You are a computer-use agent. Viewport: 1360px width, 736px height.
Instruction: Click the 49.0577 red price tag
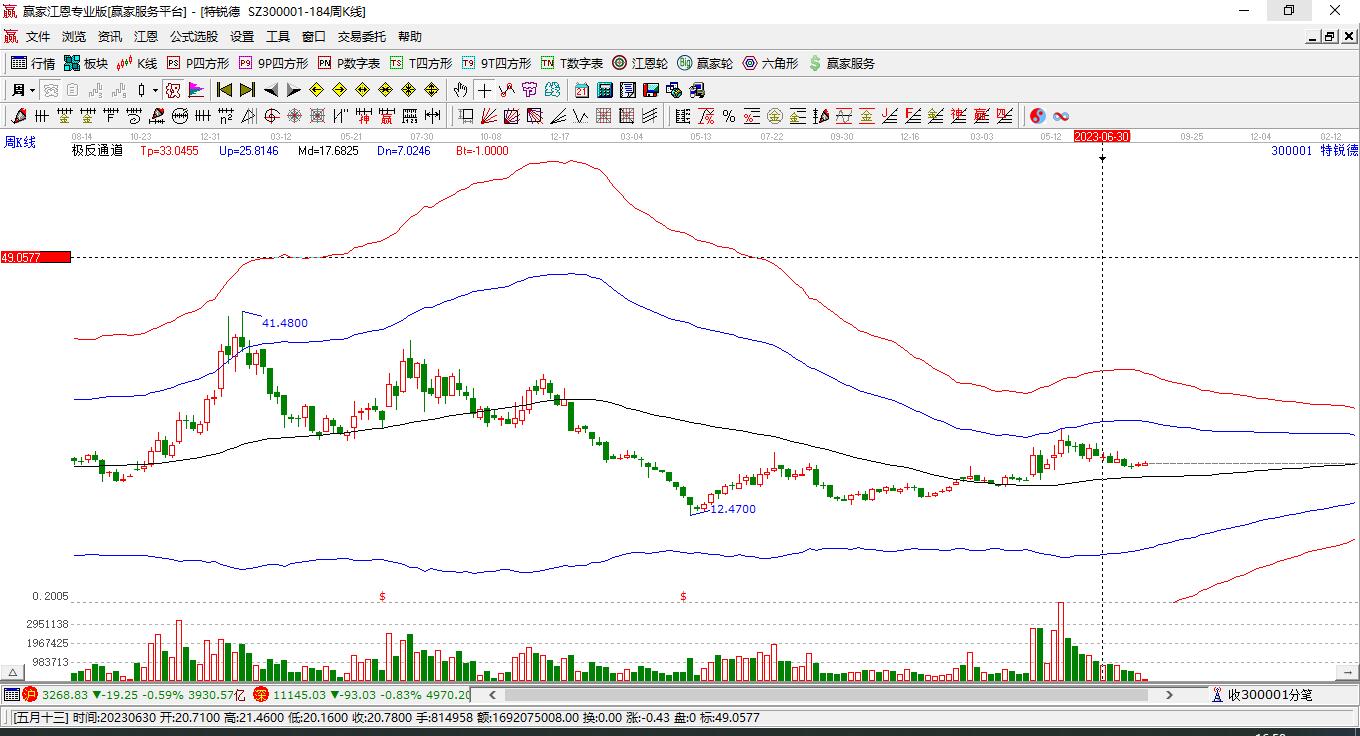coord(36,257)
